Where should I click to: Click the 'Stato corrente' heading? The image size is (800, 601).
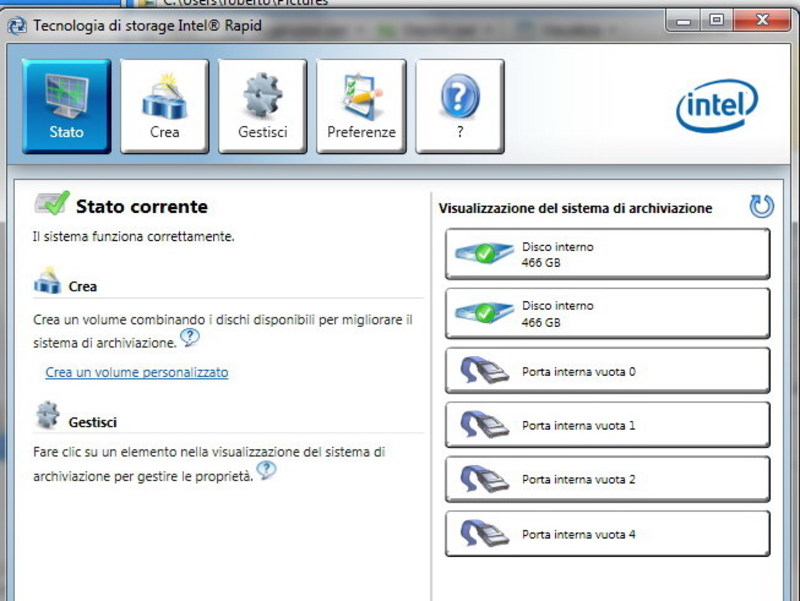[x=142, y=207]
